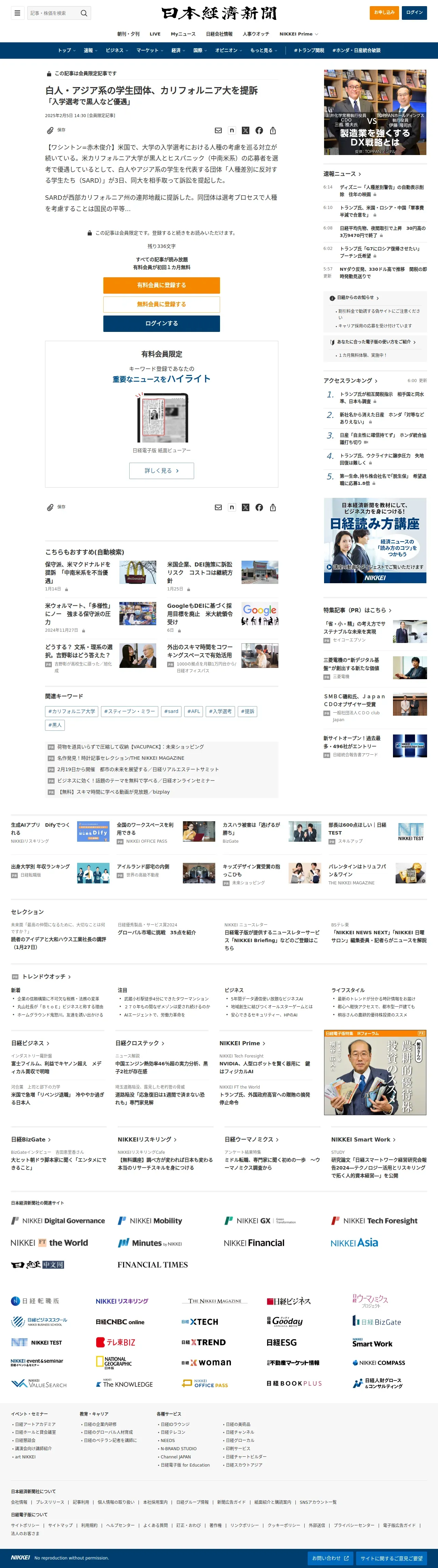Screen dimensions: 438x1568
Task: Share article by email icon at top
Action: pos(218,130)
